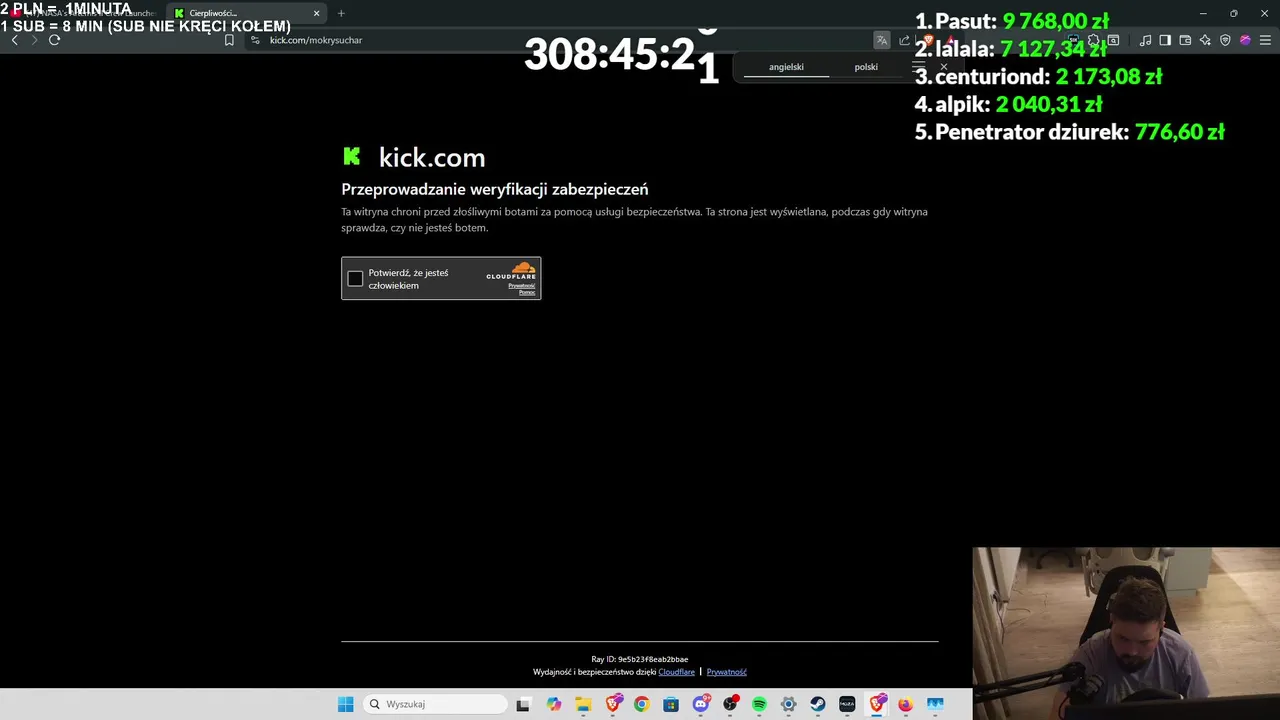Open Copilot from the taskbar
The height and width of the screenshot is (720, 1280).
pyautogui.click(x=554, y=704)
